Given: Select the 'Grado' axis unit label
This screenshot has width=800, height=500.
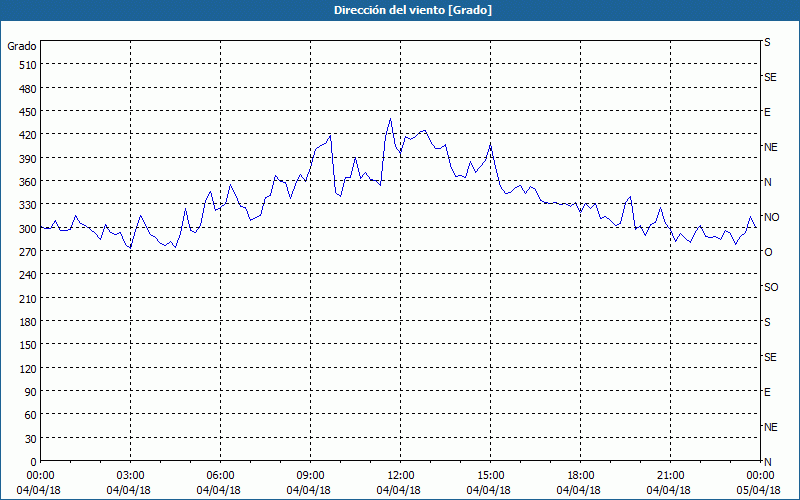Looking at the screenshot, I should 22,46.
